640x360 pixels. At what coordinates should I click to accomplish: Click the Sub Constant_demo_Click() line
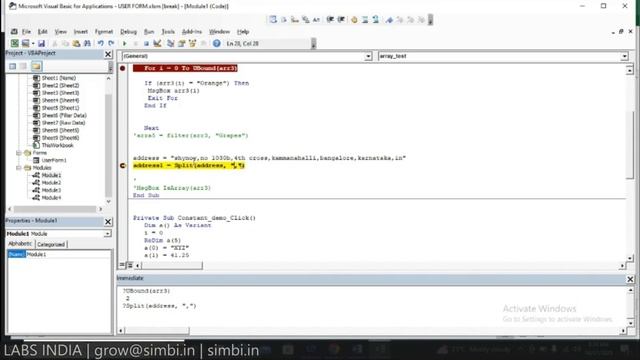(x=194, y=218)
